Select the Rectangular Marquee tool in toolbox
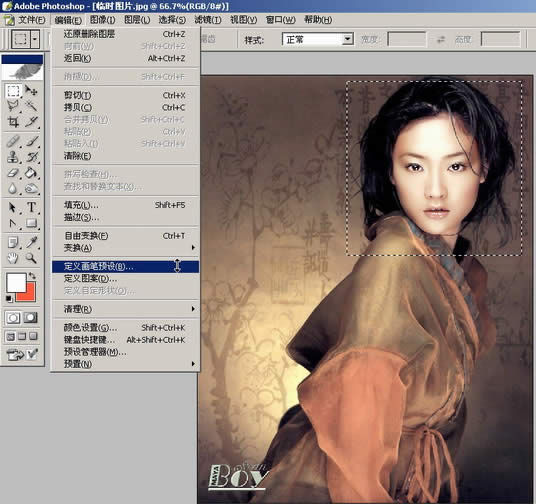 pos(13,91)
